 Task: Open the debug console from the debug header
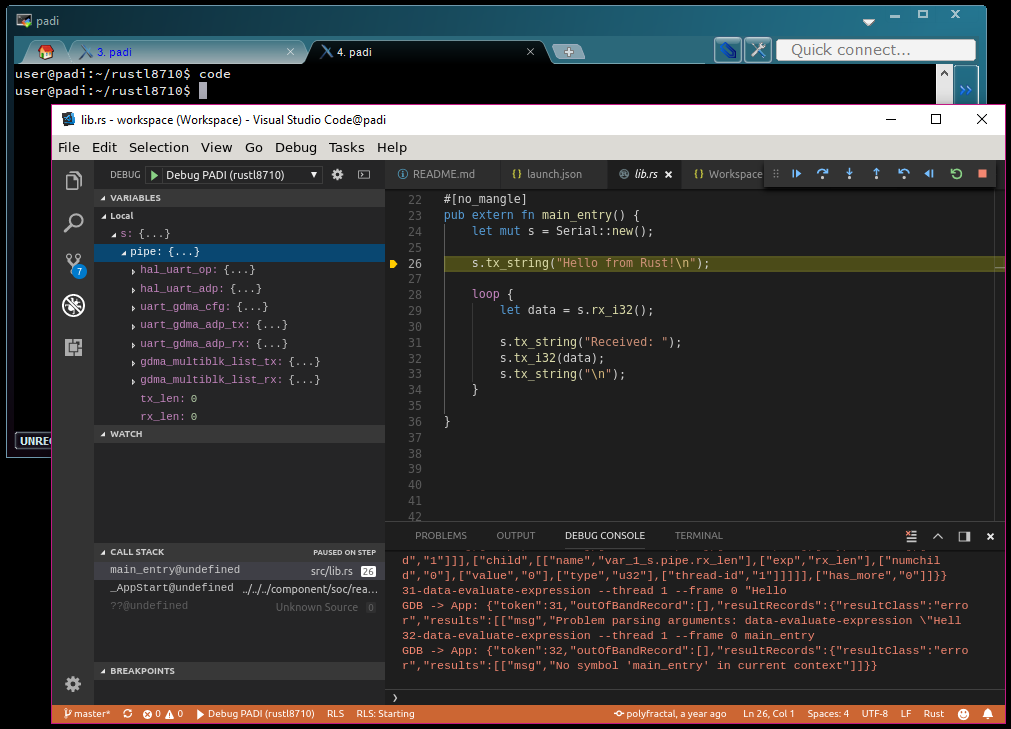tap(364, 175)
